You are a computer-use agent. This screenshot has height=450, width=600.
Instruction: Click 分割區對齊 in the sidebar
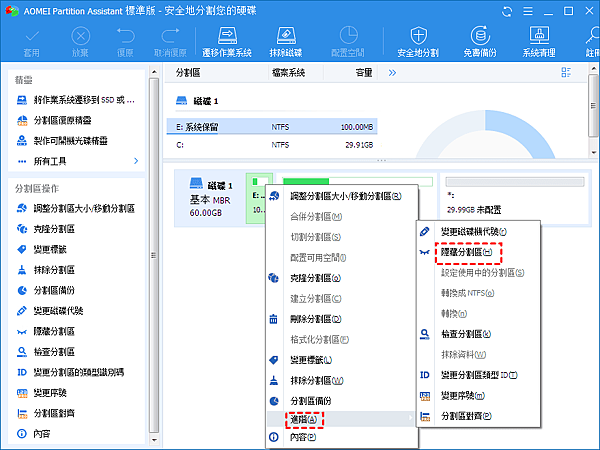tap(46, 413)
